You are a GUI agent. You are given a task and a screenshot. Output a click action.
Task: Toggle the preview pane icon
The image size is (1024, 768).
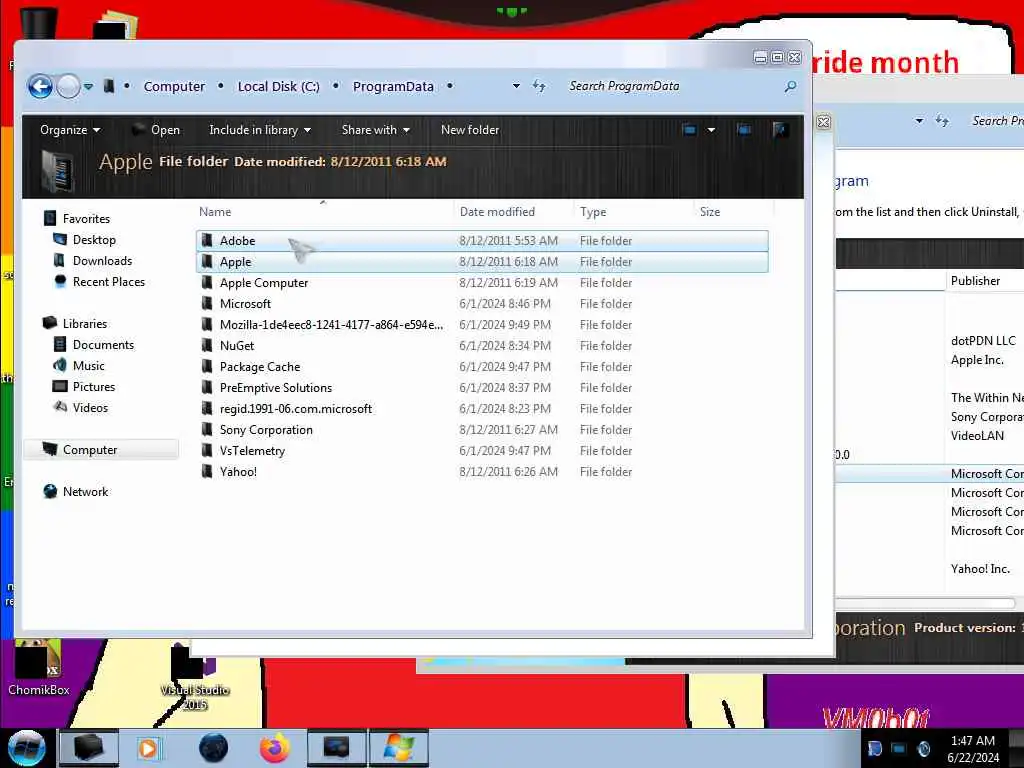[743, 130]
